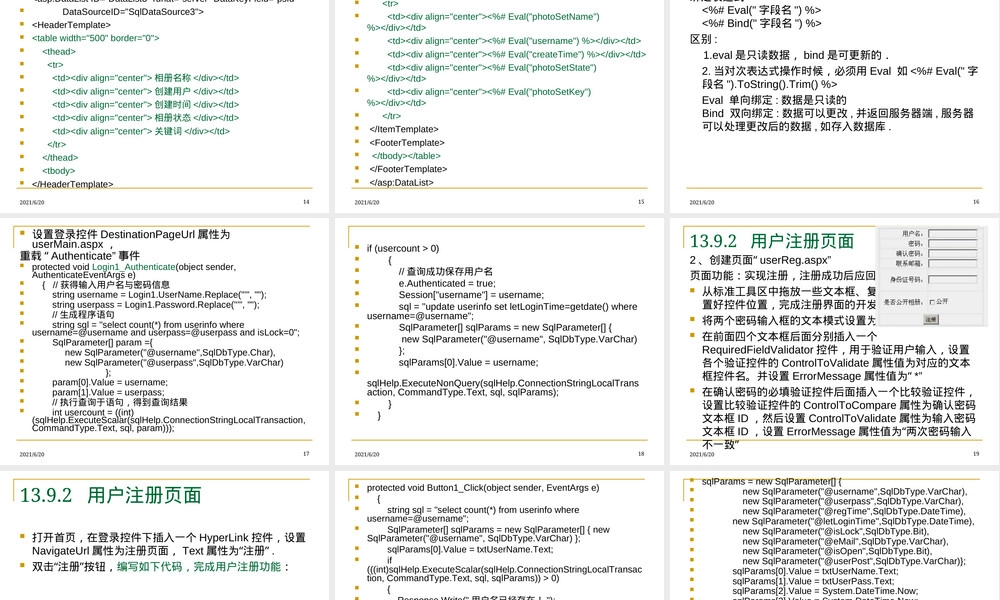Select the Button1_Click code slide thumbnail

[x=499, y=536]
